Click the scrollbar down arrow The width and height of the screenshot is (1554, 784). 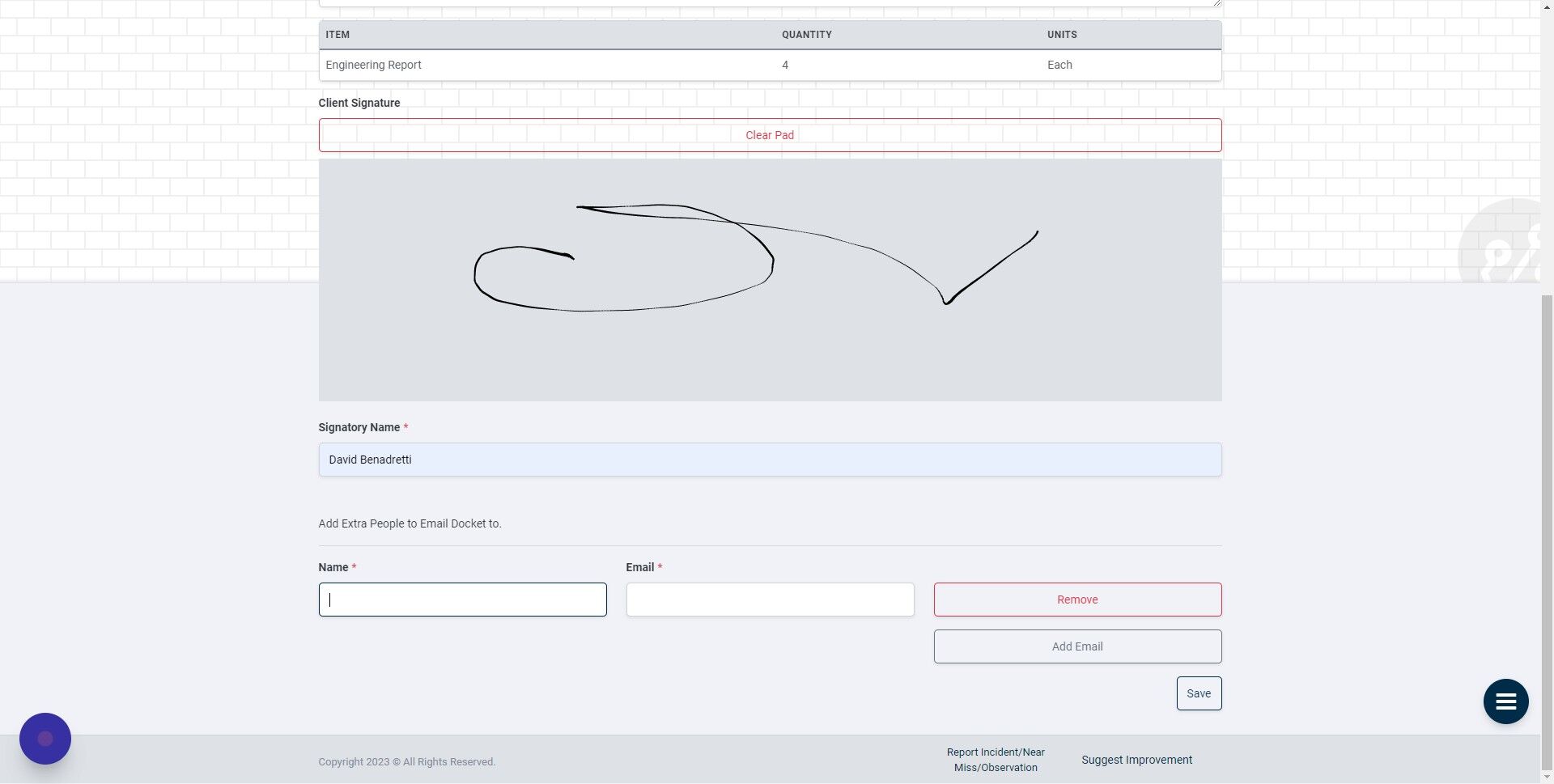click(x=1547, y=775)
